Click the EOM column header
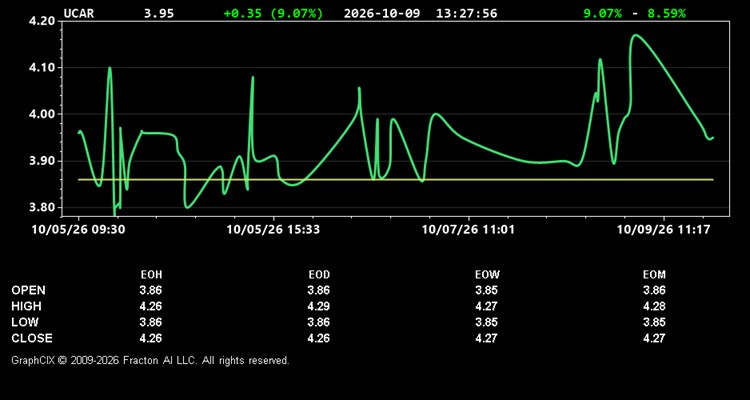The image size is (750, 400). 654,275
